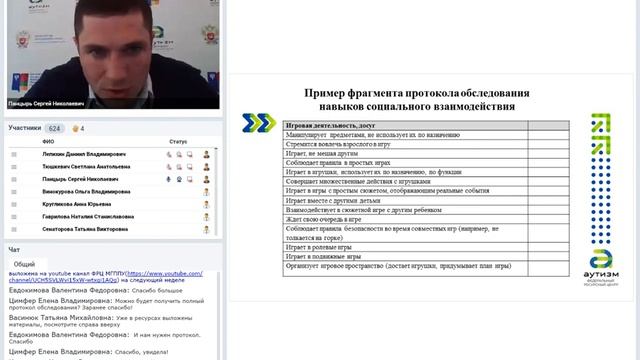This screenshot has height=360, width=640.
Task: Click the screen-share icon for Тющкевич Светлана Анатольевна
Action: (x=190, y=167)
